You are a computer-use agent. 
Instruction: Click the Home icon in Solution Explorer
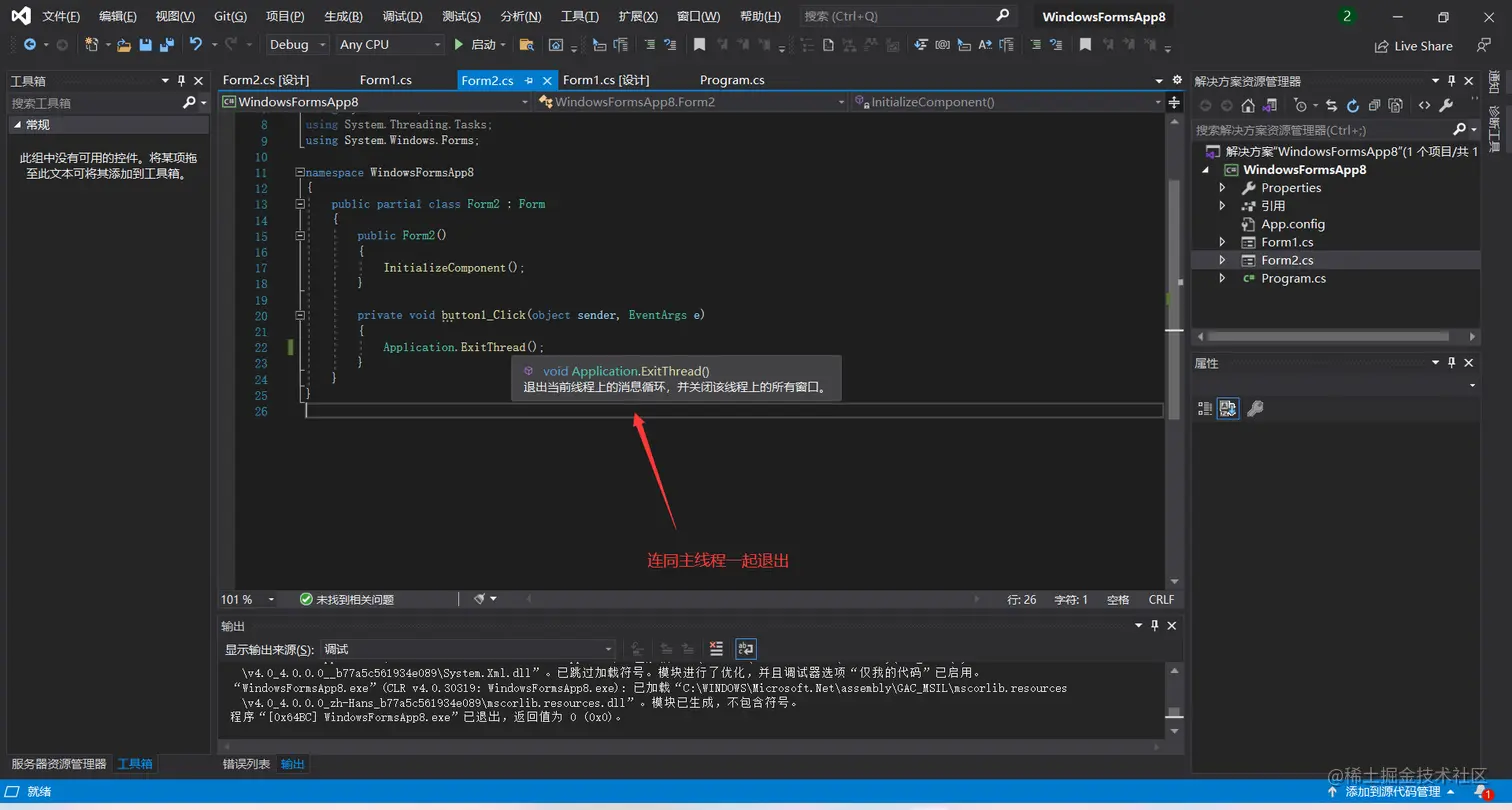pyautogui.click(x=1248, y=105)
